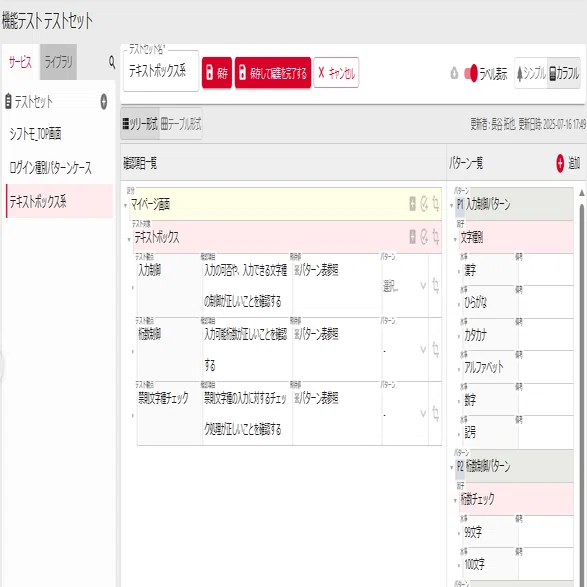Select the カラフル display mode

(564, 73)
